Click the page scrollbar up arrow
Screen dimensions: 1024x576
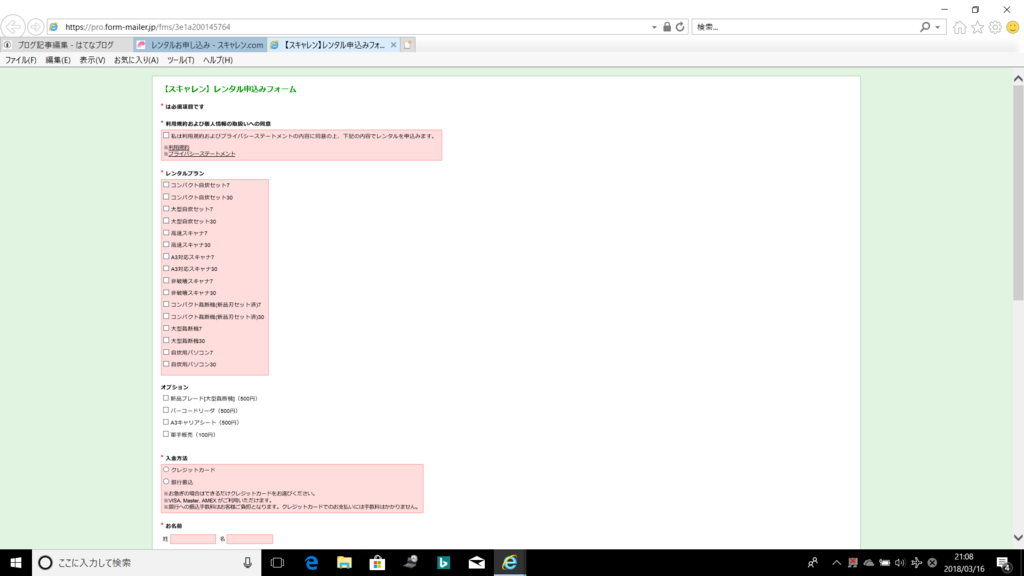pos(1018,78)
